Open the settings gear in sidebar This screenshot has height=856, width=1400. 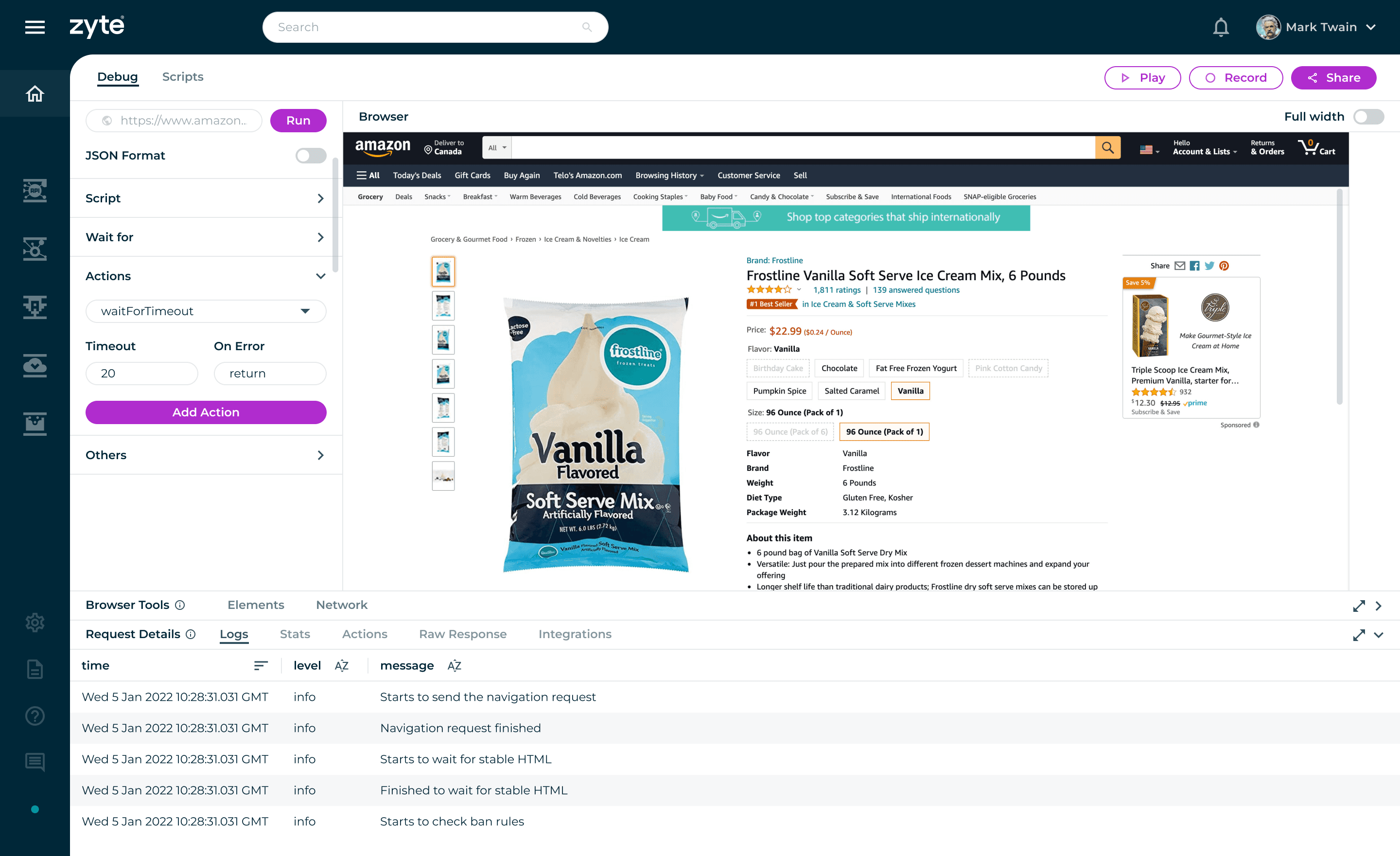pos(35,623)
